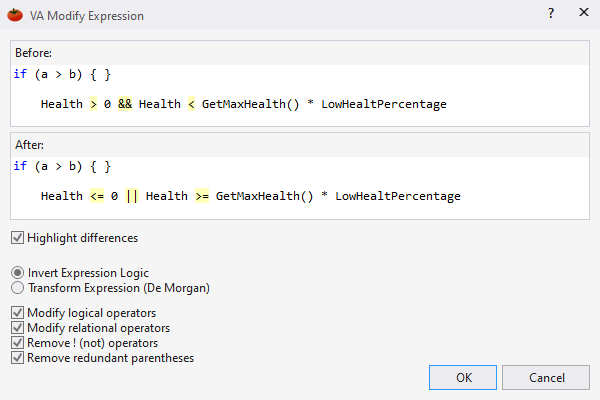Image resolution: width=600 pixels, height=400 pixels.
Task: Click the question mark help button
Action: coord(551,15)
